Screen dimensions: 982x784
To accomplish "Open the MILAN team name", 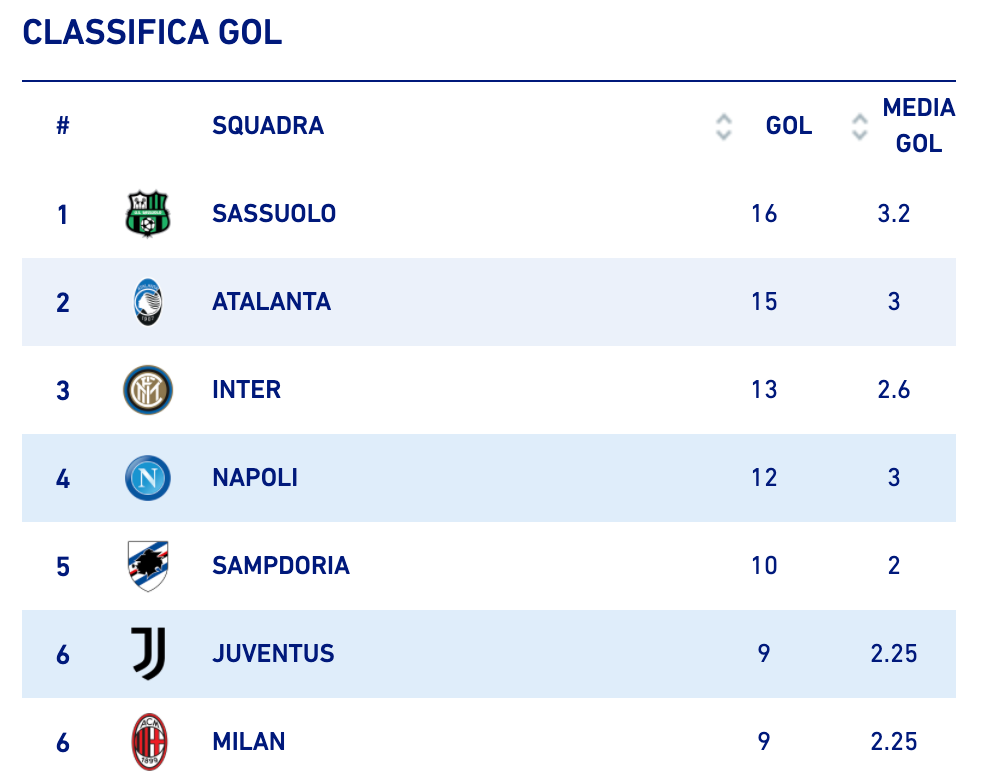I will coord(249,742).
